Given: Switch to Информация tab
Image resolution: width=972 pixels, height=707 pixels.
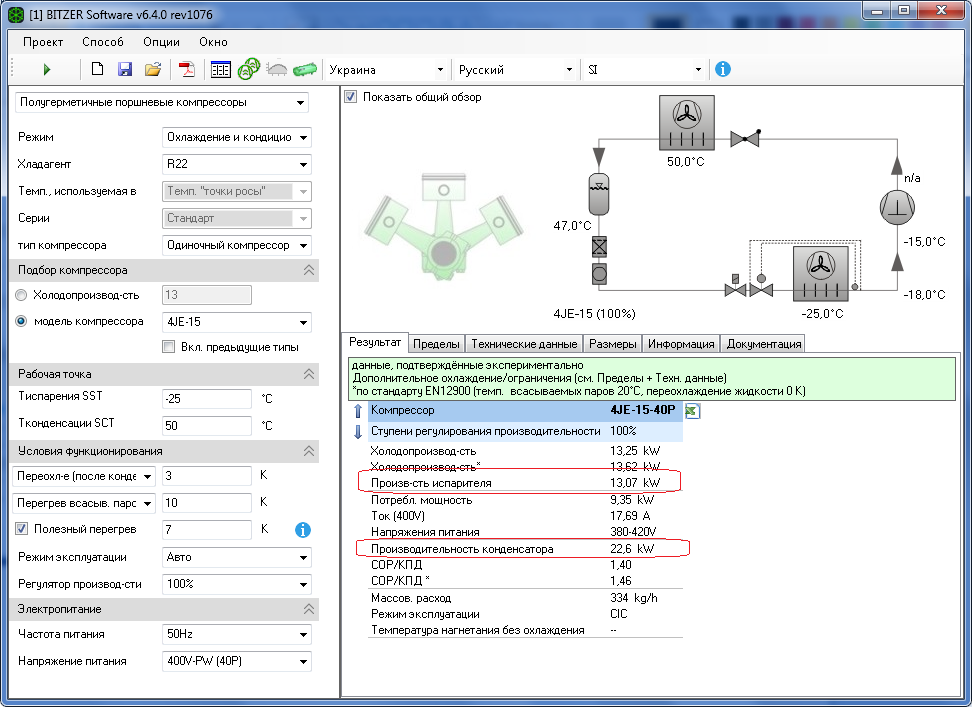Looking at the screenshot, I should 681,344.
